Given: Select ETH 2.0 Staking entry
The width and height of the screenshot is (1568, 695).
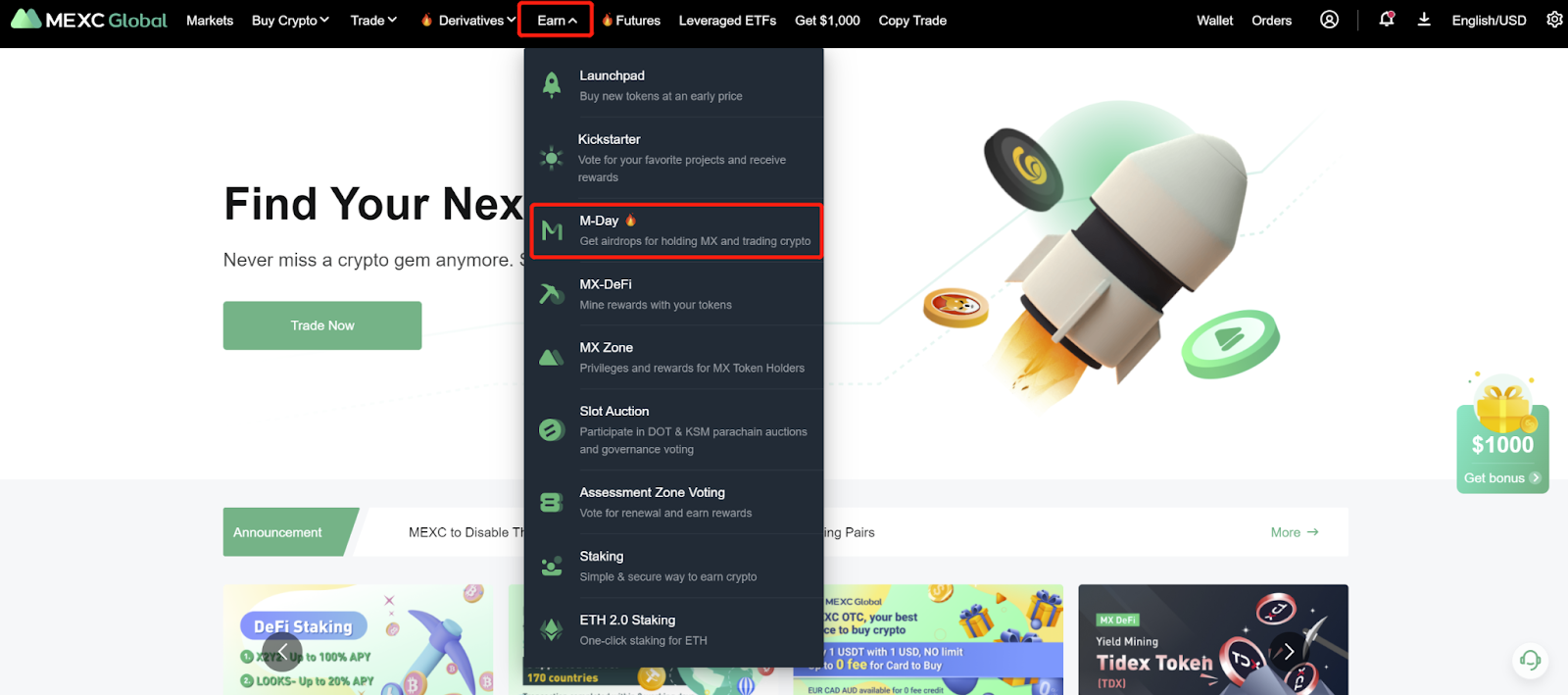Looking at the screenshot, I should pos(673,629).
